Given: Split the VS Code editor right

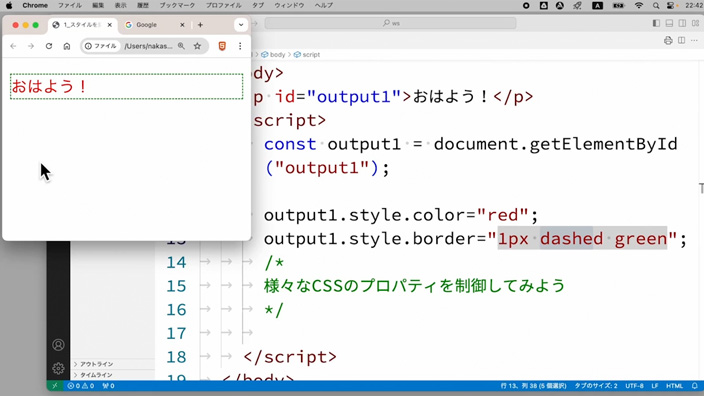Looking at the screenshot, I should point(682,40).
